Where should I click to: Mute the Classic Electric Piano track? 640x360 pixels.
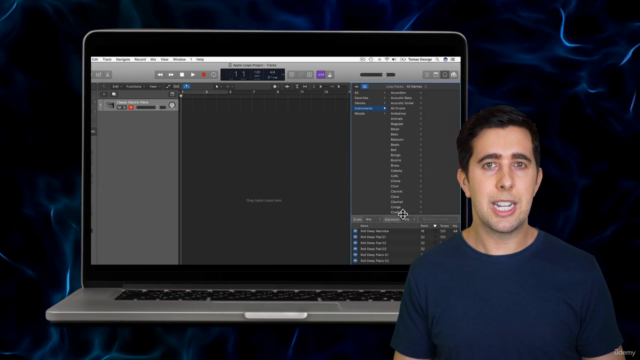(120, 107)
